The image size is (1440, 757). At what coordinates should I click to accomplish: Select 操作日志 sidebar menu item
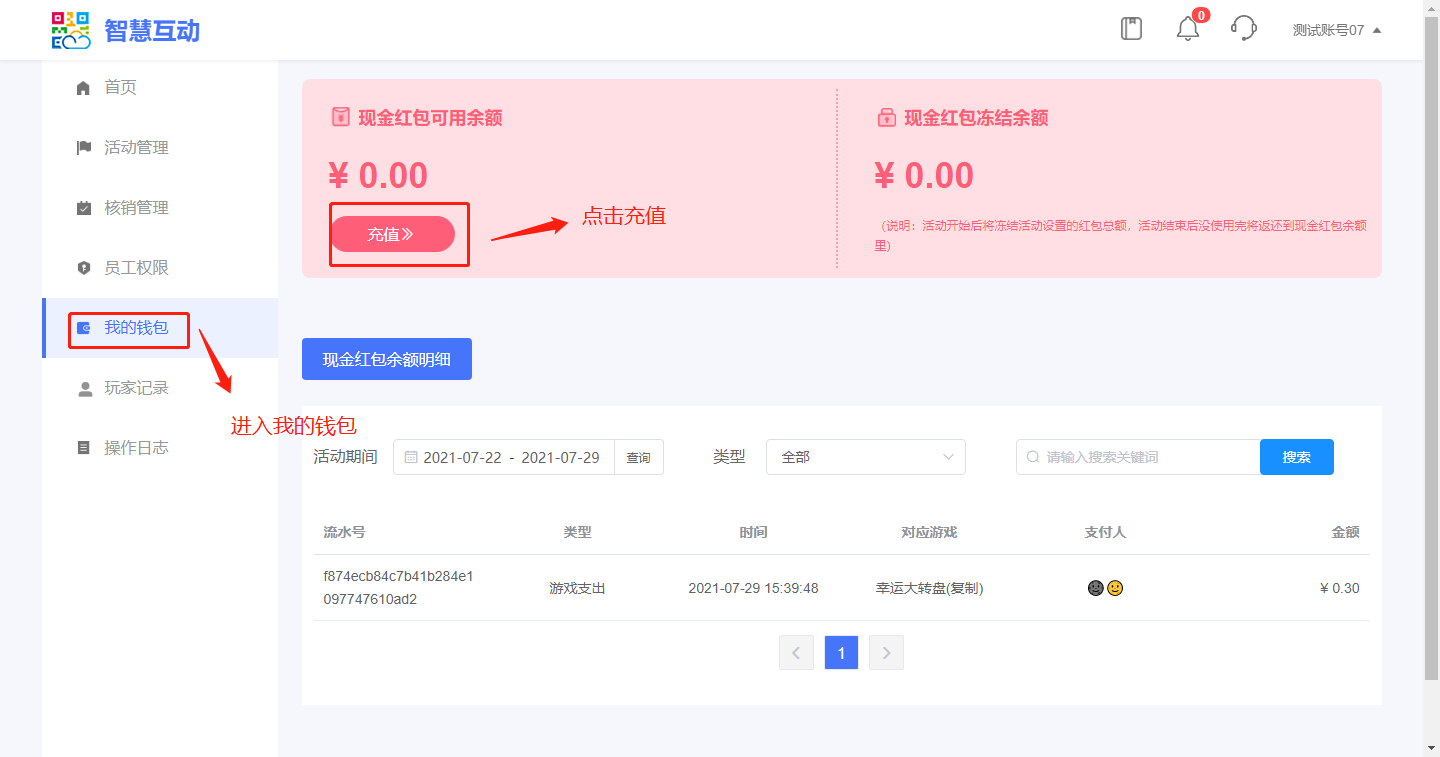tap(136, 448)
